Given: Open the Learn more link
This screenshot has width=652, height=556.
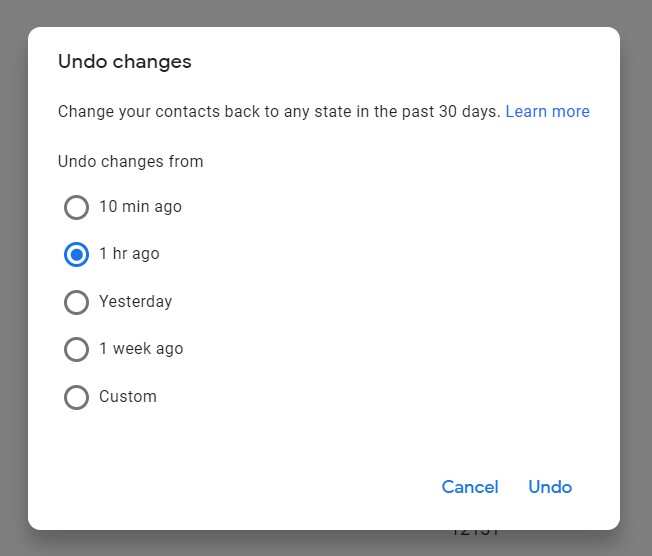Looking at the screenshot, I should (x=548, y=111).
